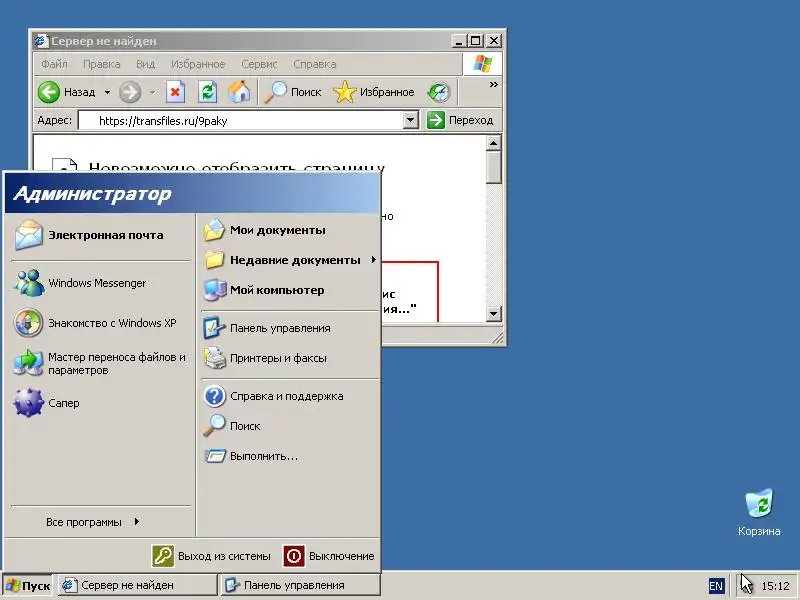
Task: Open Electronic mail (Электронная почта) in Start menu
Action: 101,235
